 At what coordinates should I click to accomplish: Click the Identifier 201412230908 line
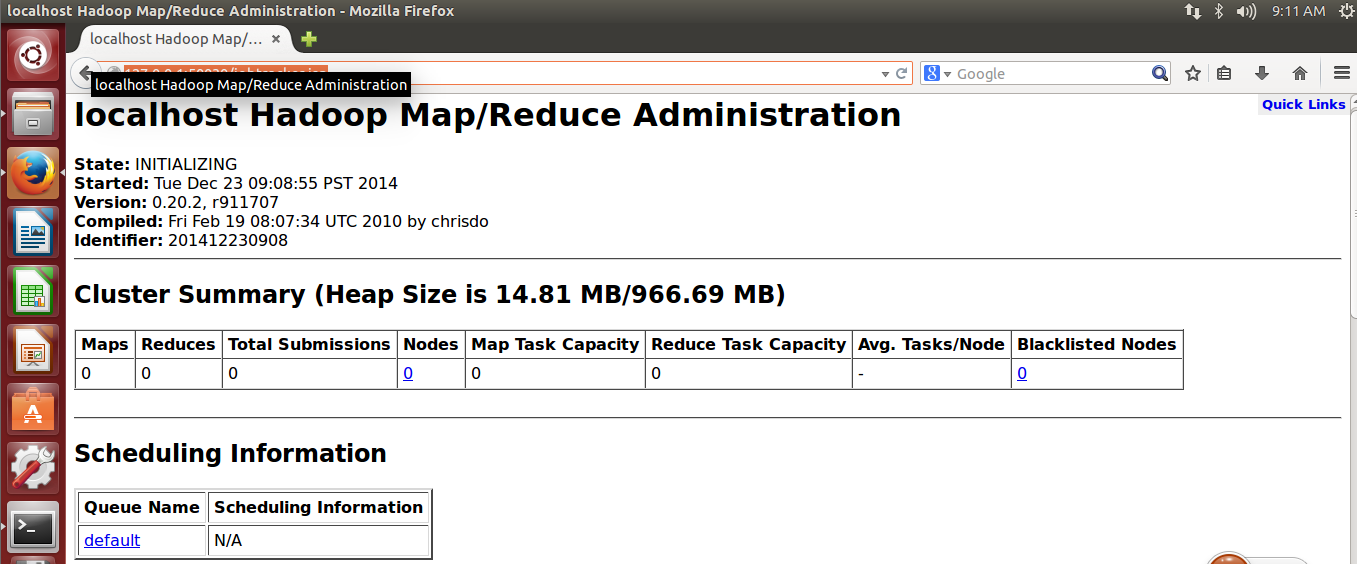click(181, 240)
